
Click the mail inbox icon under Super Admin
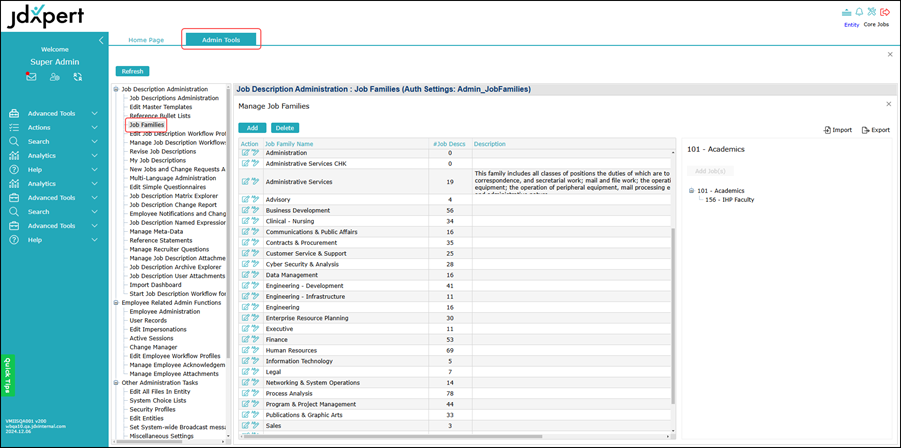(31, 77)
